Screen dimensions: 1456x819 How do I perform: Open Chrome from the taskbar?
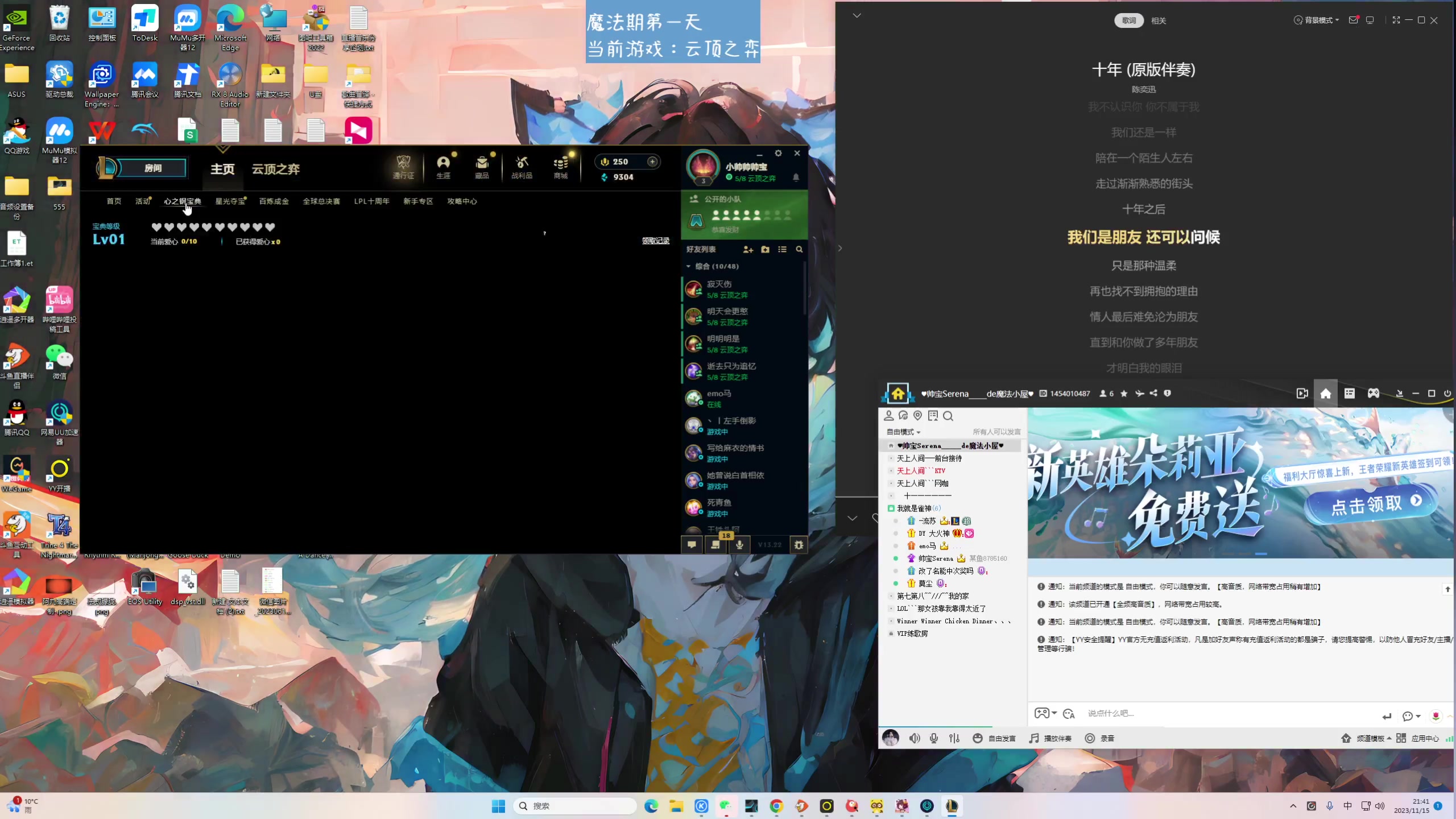(776, 806)
